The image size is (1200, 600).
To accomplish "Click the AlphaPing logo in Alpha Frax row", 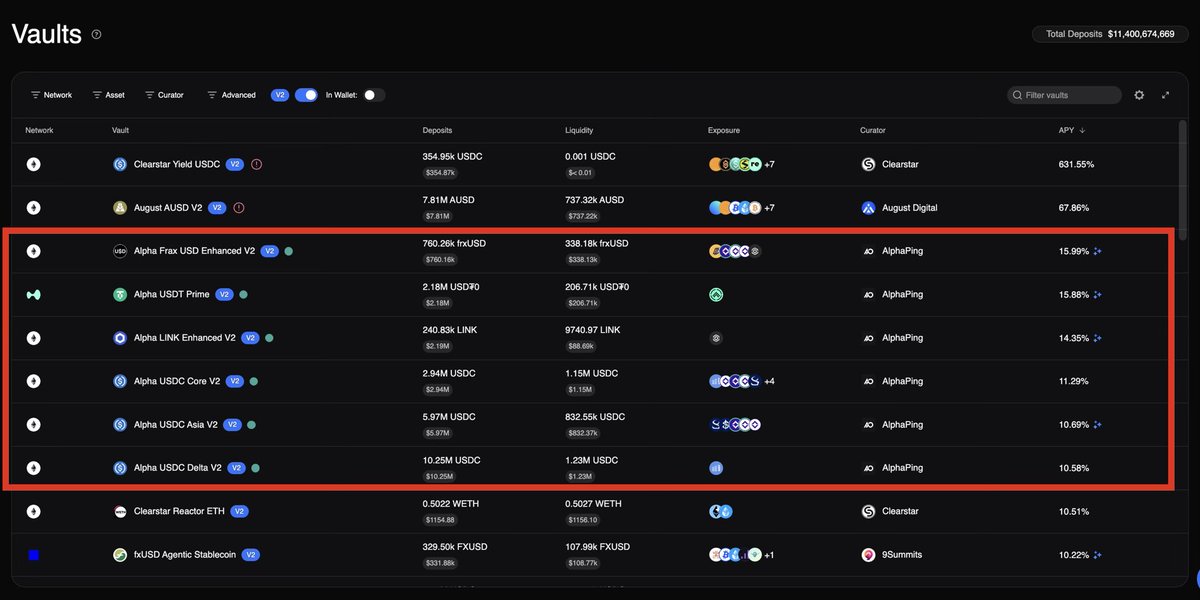I will pos(868,251).
